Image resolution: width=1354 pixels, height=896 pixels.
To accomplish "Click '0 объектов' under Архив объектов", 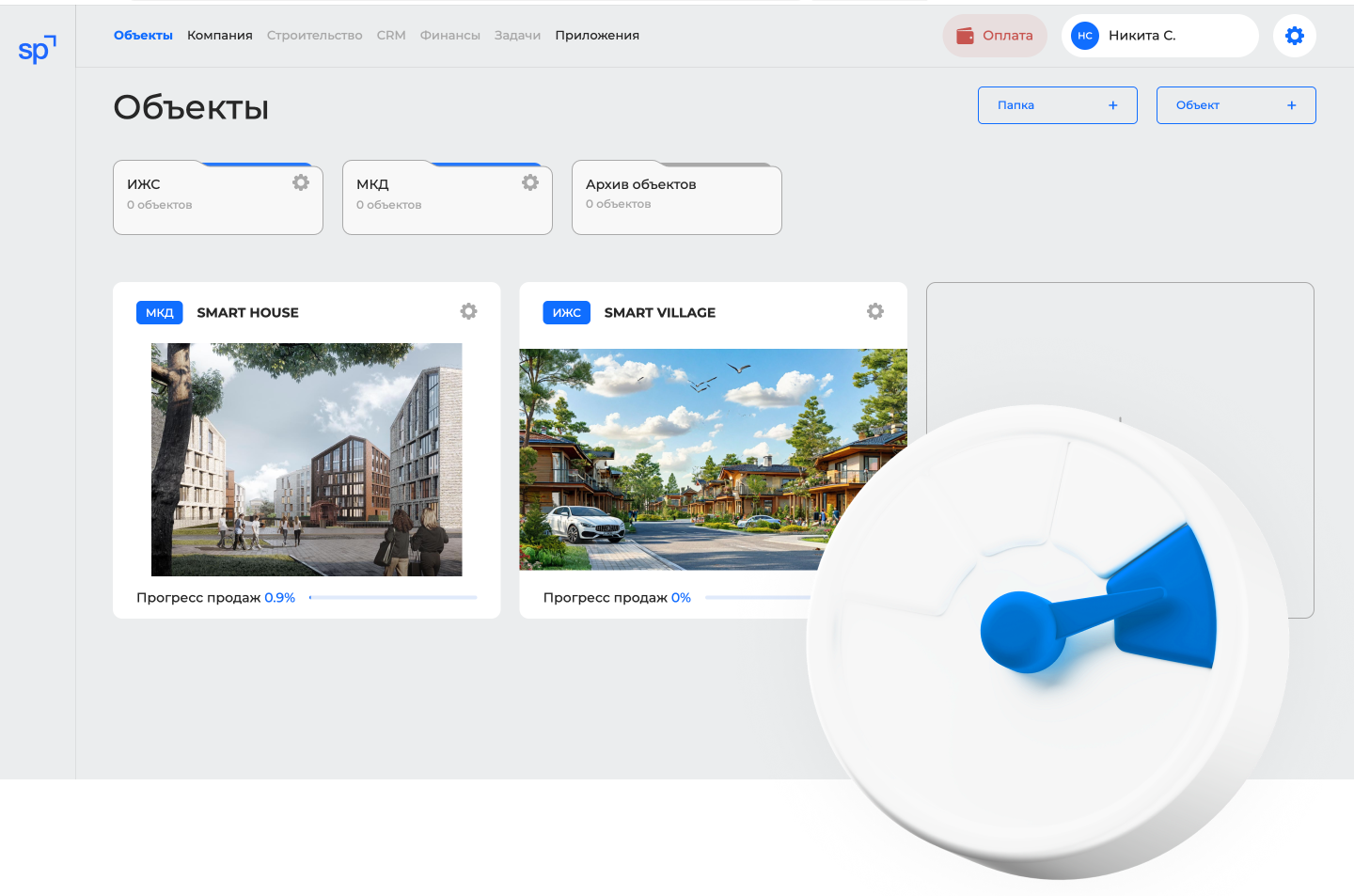I will 619,204.
